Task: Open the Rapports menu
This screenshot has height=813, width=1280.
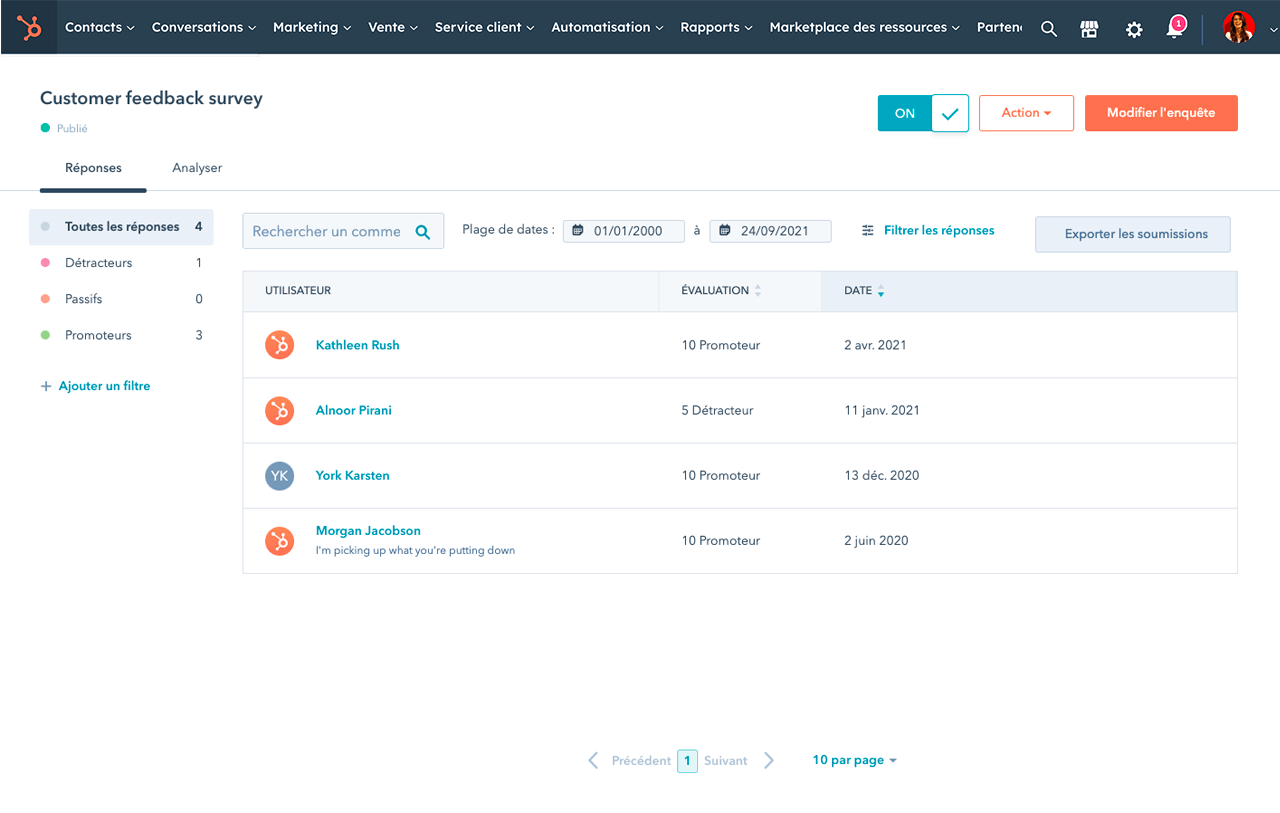Action: [716, 28]
